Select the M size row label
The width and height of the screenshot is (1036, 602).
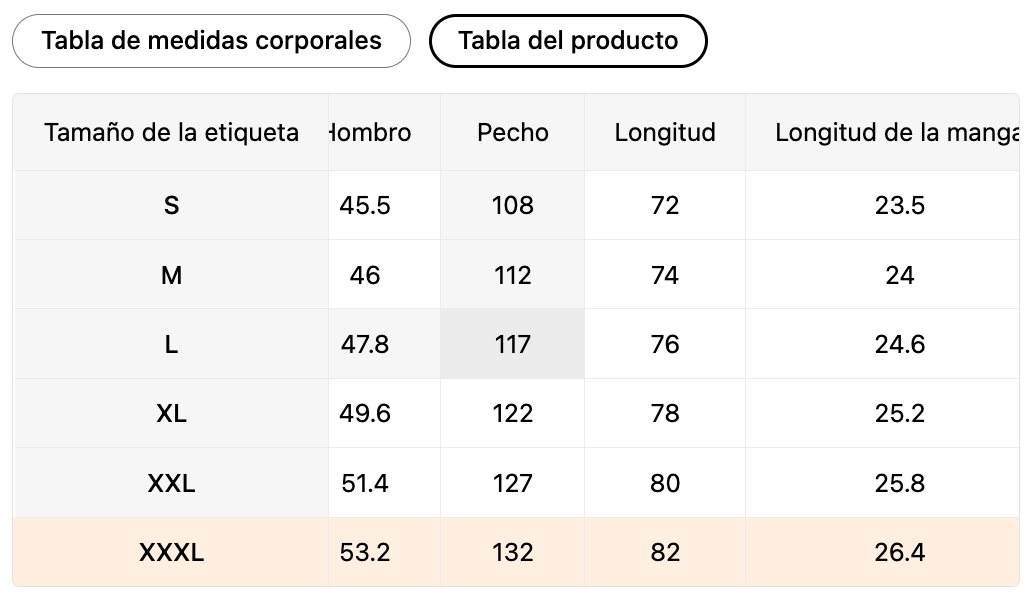(x=171, y=275)
